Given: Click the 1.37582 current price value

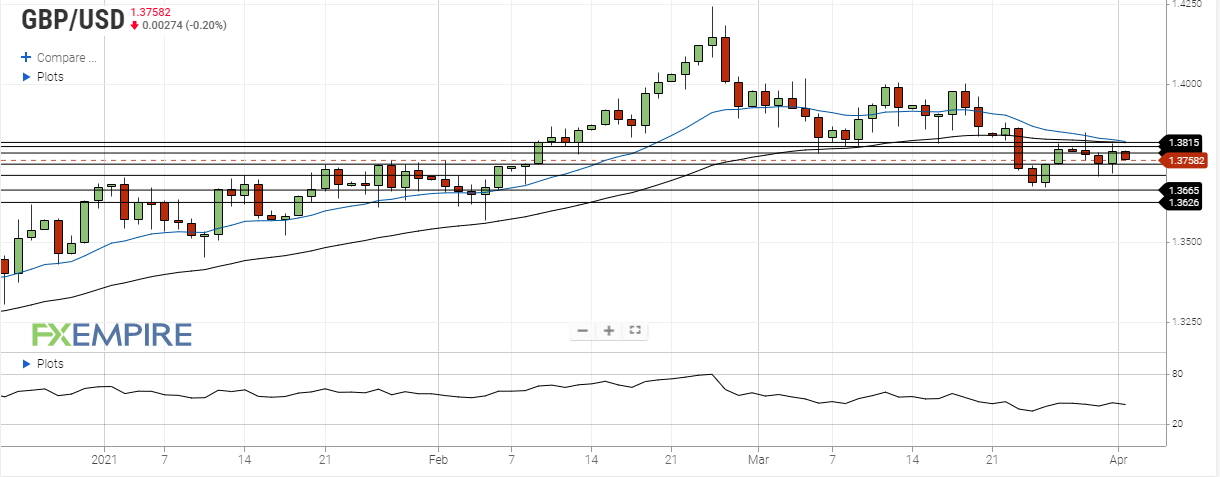Looking at the screenshot, I should (x=153, y=11).
